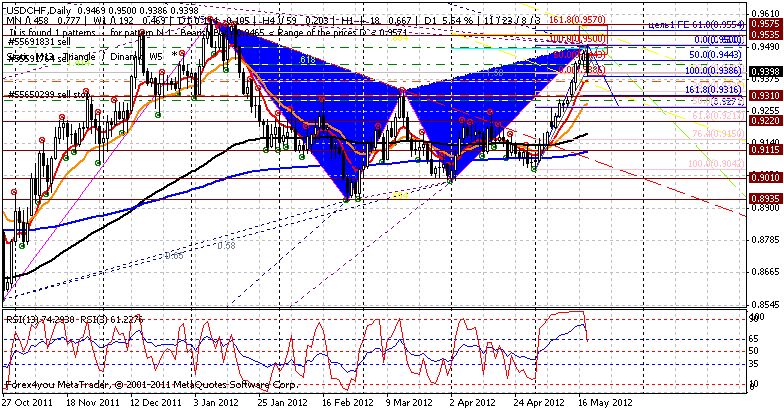Click the 27 Oct 2011 date label

pos(26,402)
